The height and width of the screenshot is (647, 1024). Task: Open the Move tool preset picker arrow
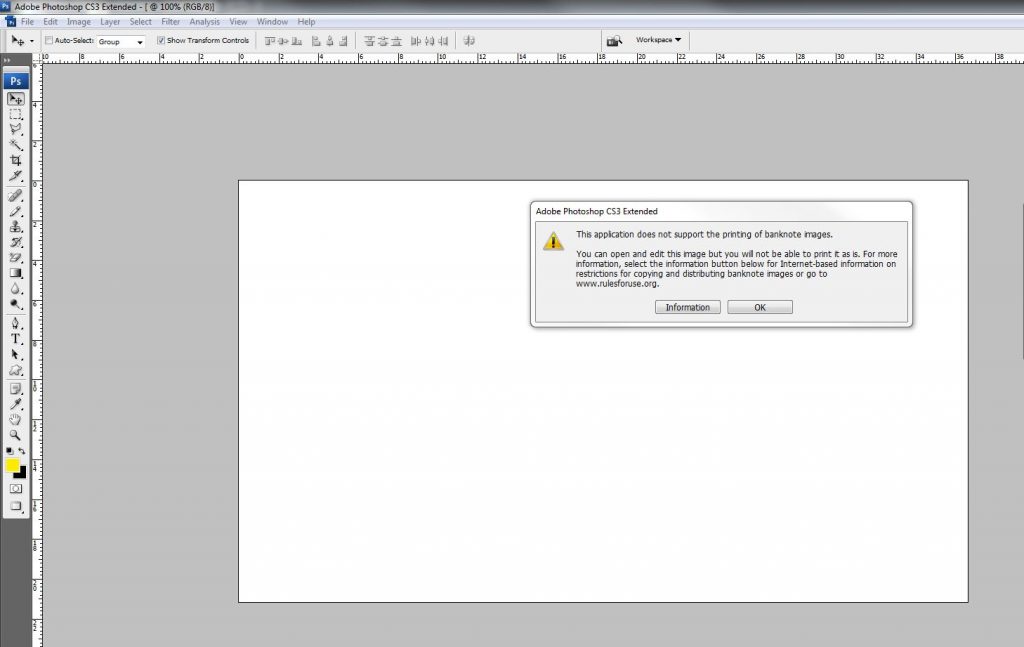(x=32, y=41)
